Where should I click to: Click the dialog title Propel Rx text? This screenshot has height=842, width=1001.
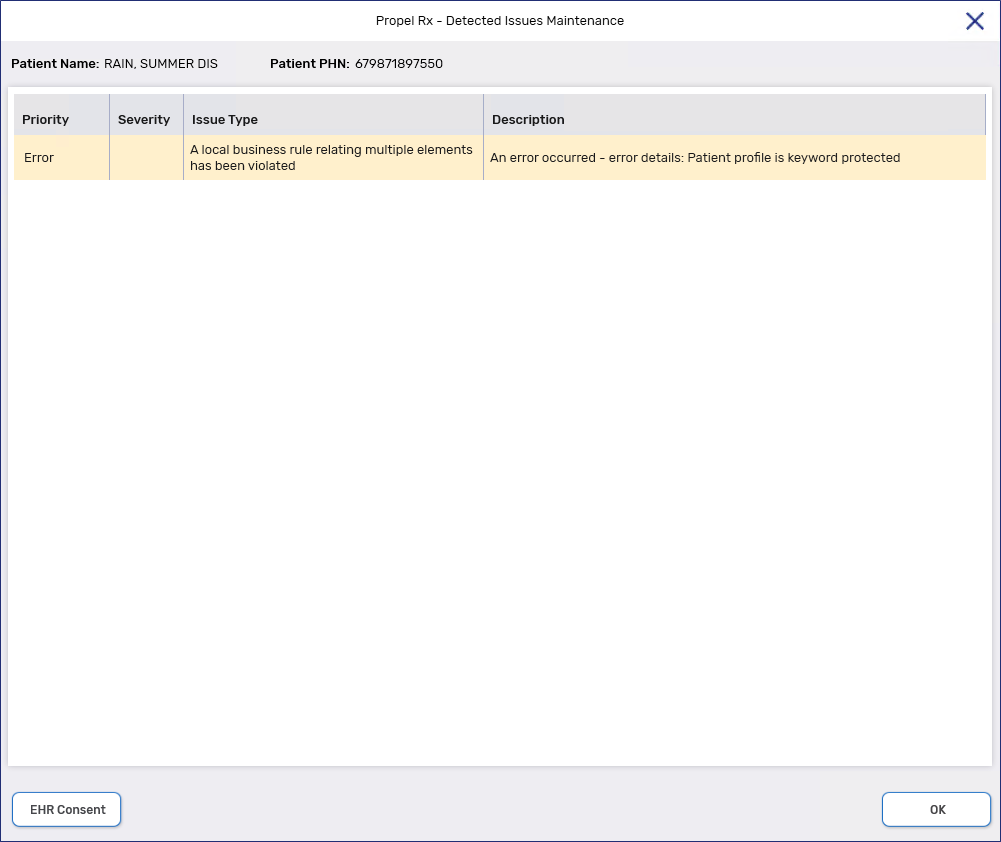pos(500,21)
